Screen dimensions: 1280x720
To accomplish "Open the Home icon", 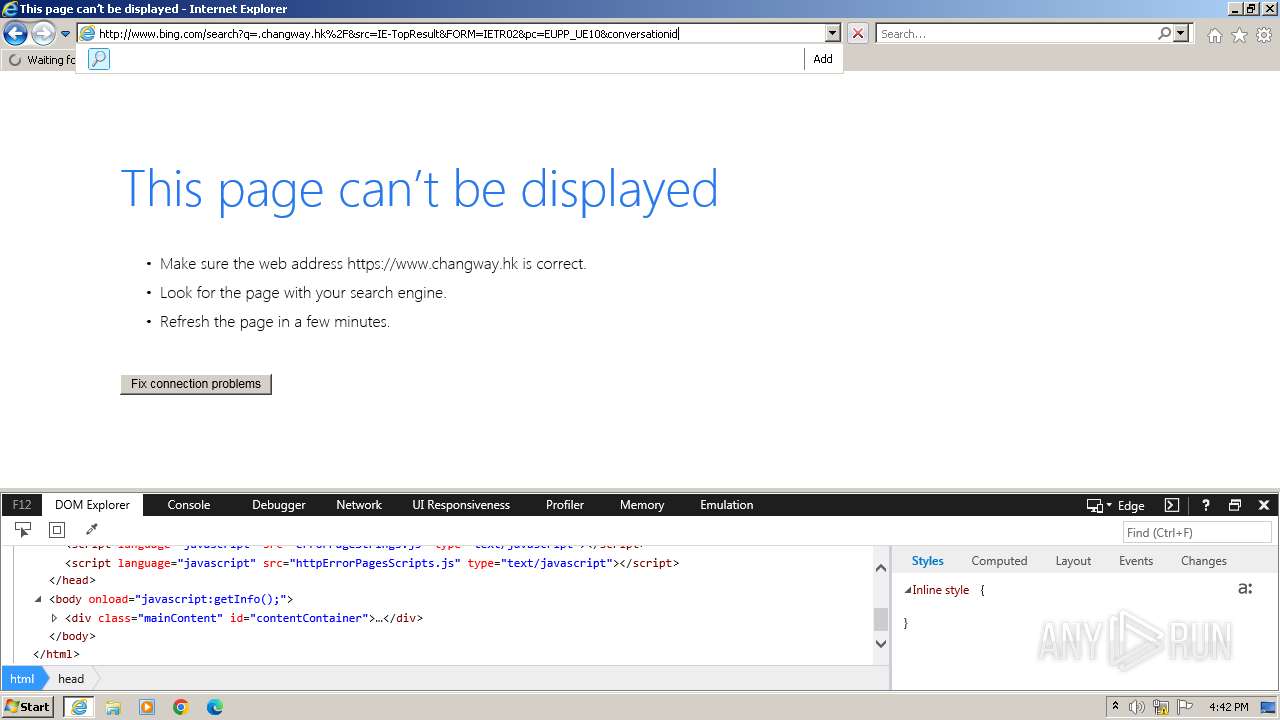I will (1214, 35).
